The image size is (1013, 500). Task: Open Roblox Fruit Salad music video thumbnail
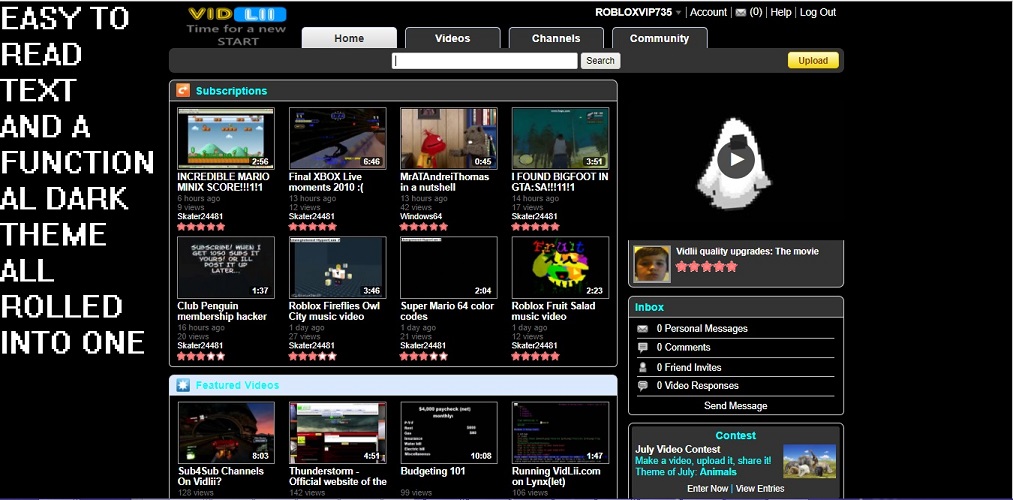tap(560, 267)
